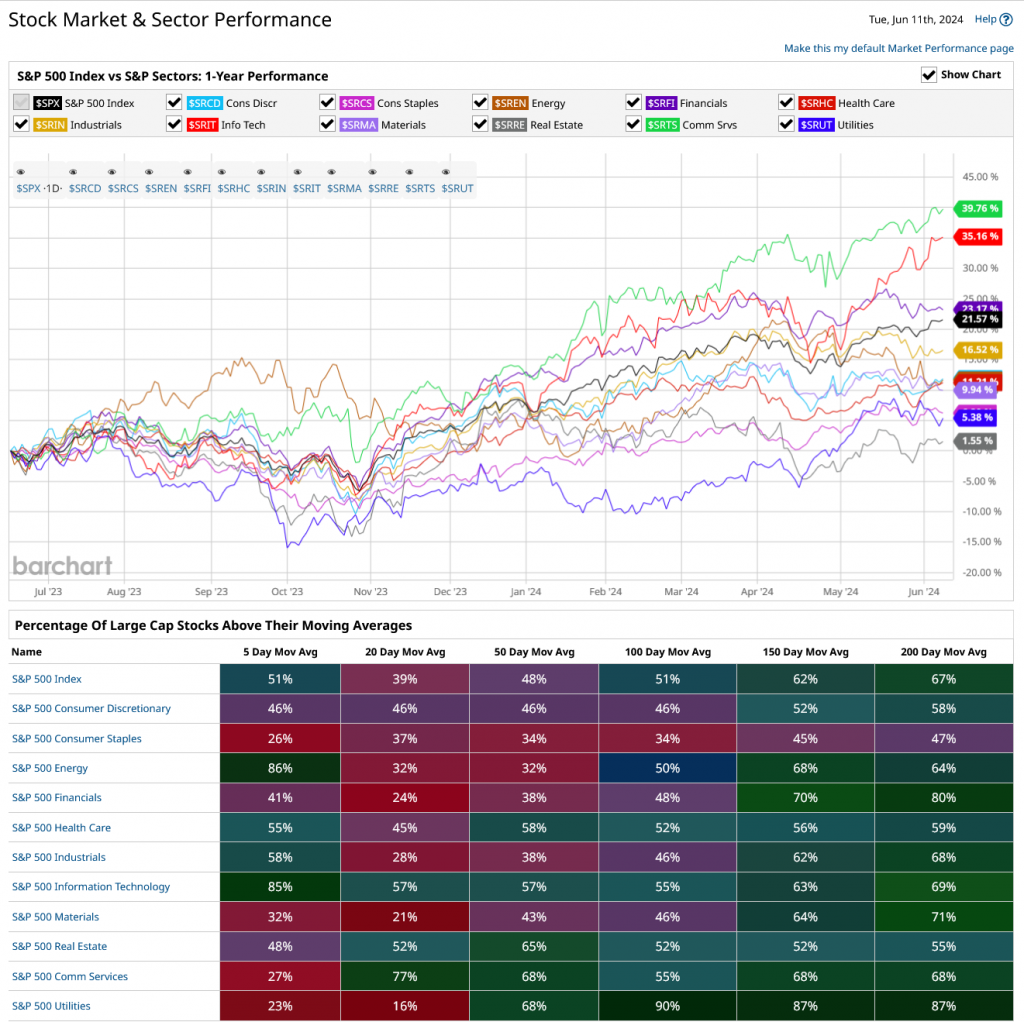This screenshot has width=1024, height=1022.
Task: Toggle visibility eye above $SRRE legend
Action: (372, 172)
